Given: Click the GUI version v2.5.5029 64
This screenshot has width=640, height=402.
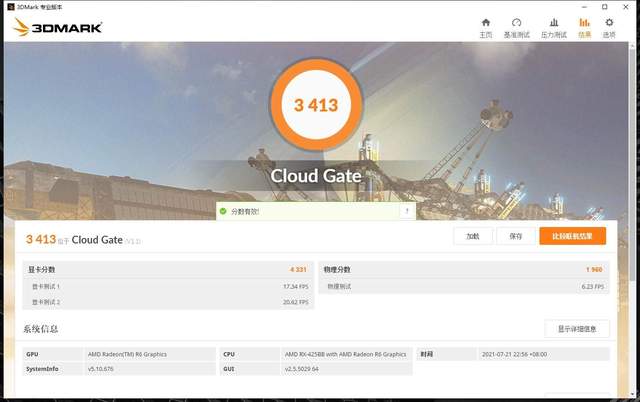Looking at the screenshot, I should click(302, 369).
